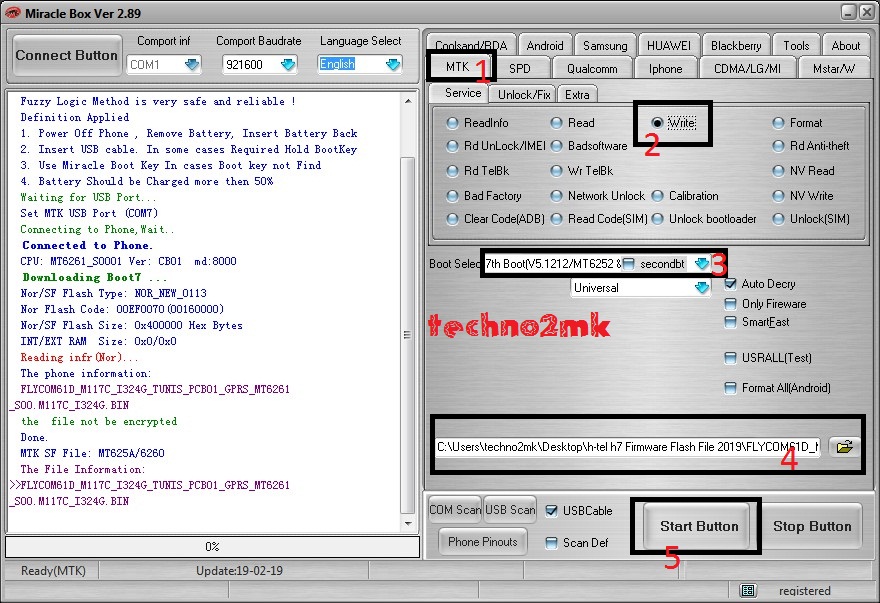Open Phone Pinouts

tap(483, 542)
